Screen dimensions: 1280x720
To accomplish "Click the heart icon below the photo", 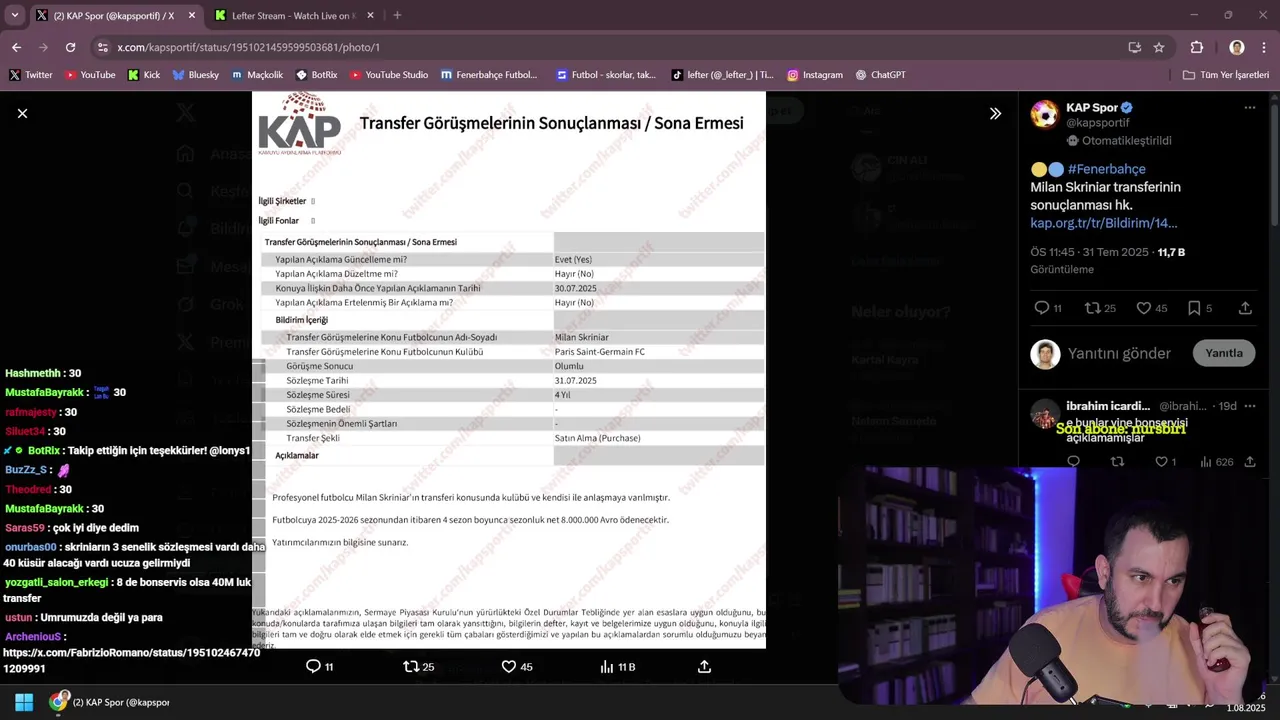I will (x=508, y=666).
